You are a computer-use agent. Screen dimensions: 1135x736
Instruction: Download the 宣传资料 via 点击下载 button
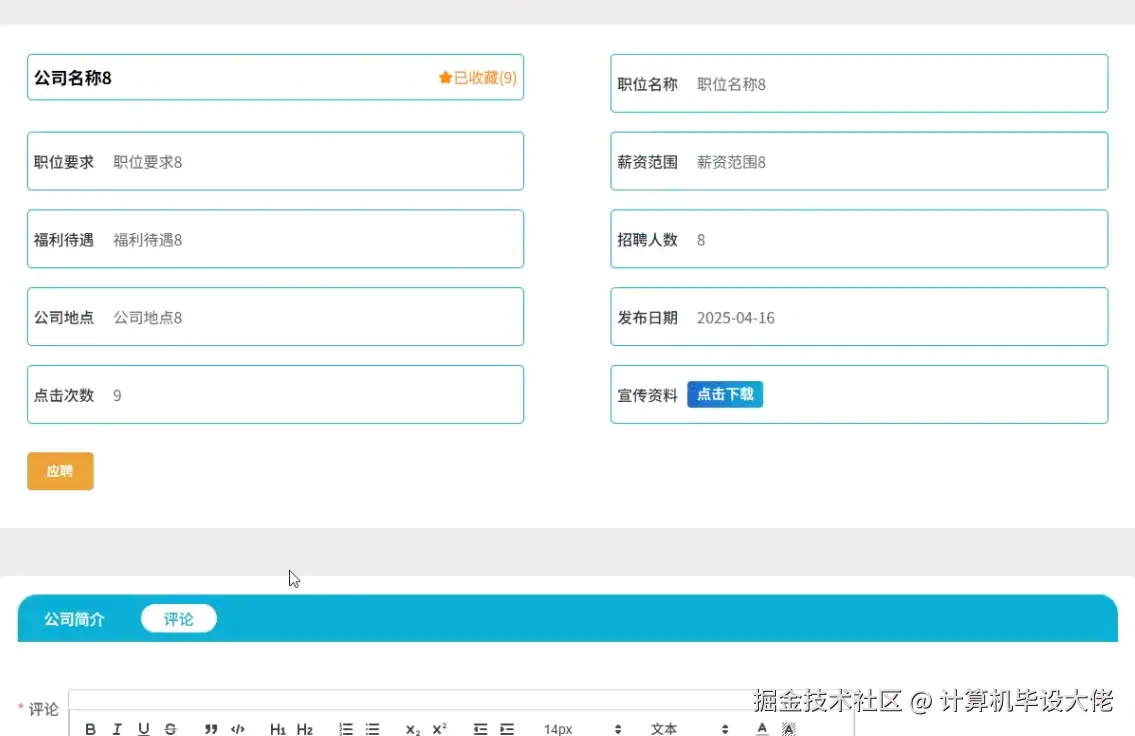[x=724, y=394]
